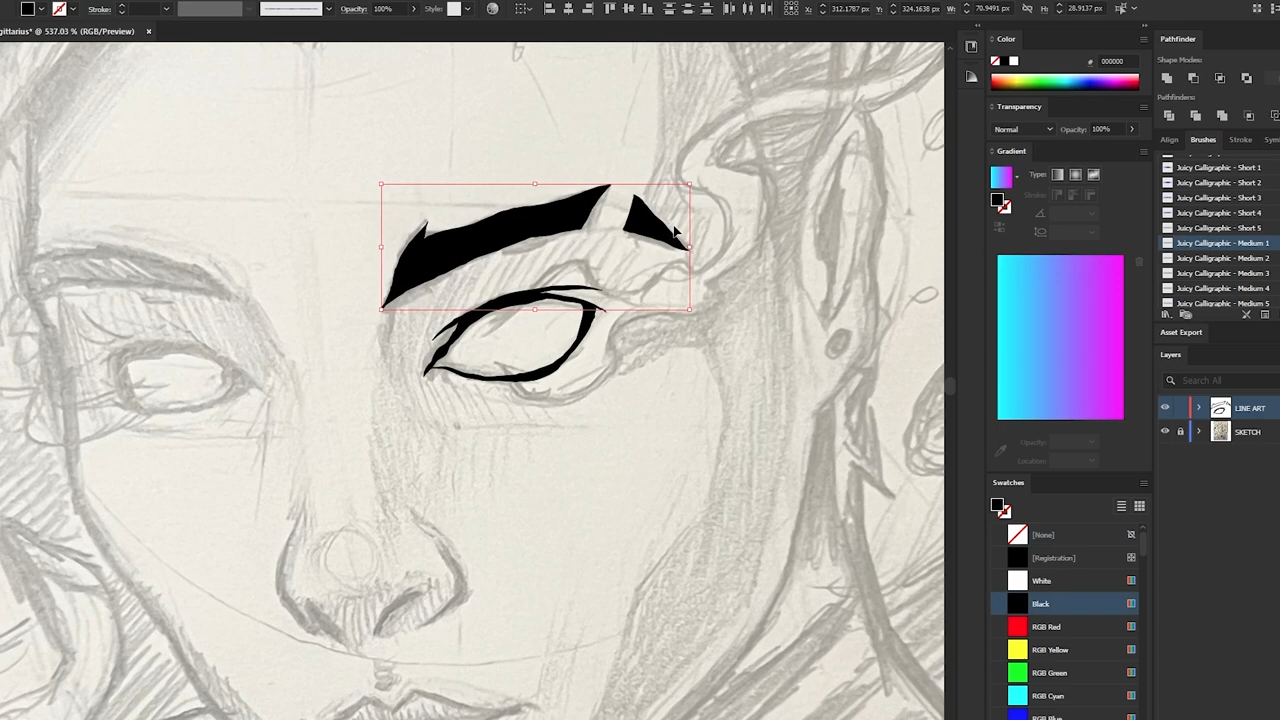
Task: Open Brush Libraries menu icon
Action: 1165,315
